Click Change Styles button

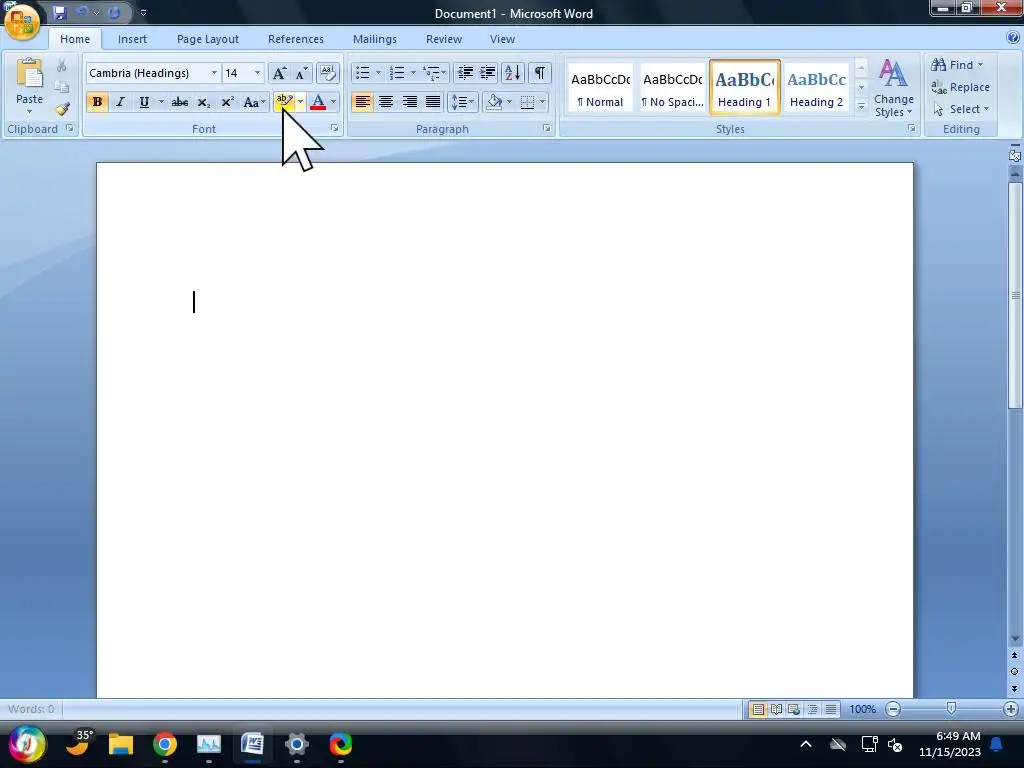[894, 88]
